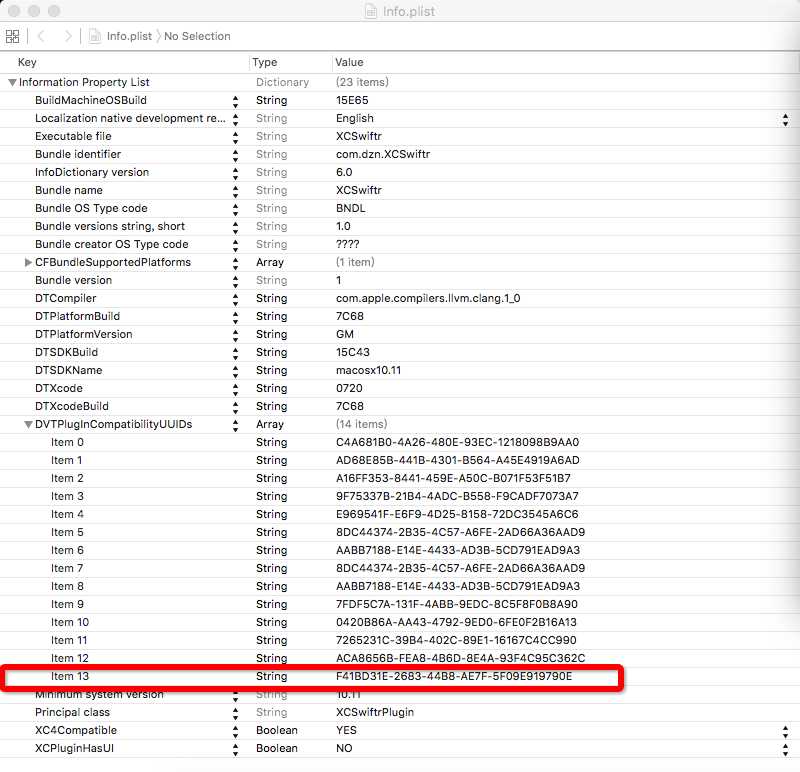The height and width of the screenshot is (772, 800).
Task: Select the Item 12 row
Action: pyautogui.click(x=400, y=658)
